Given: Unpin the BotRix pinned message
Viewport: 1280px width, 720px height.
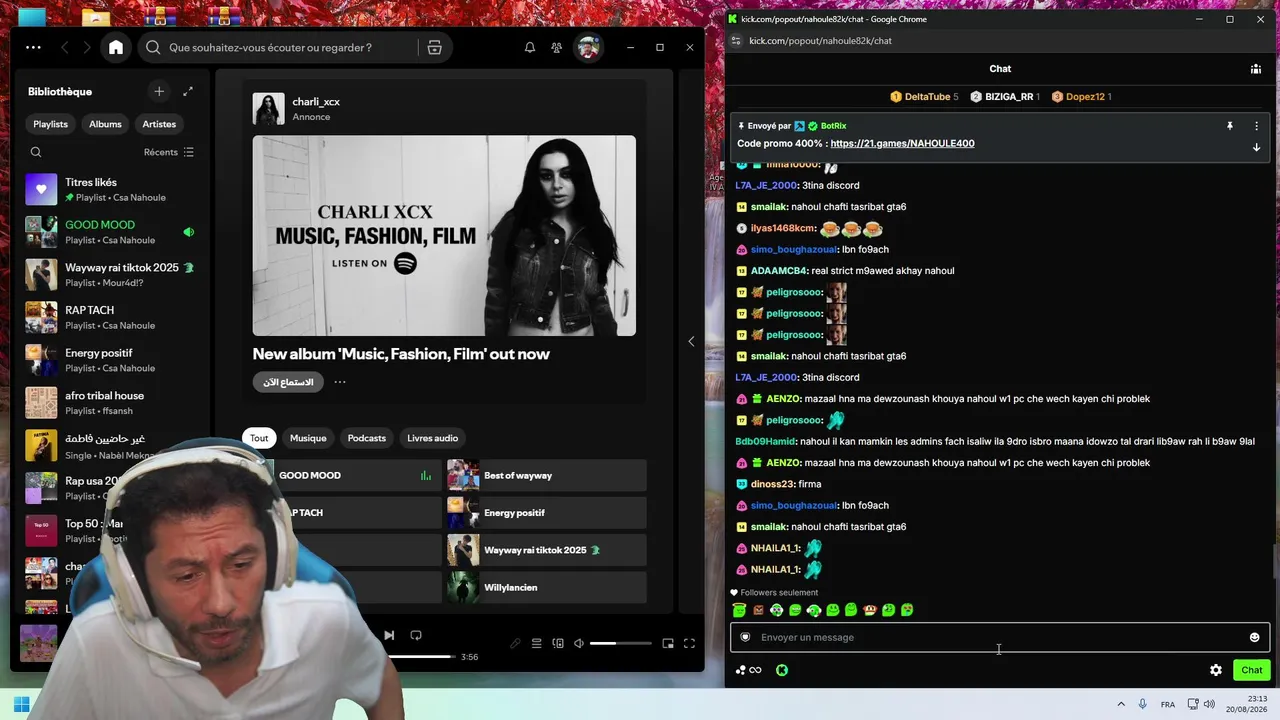Looking at the screenshot, I should click(1230, 126).
